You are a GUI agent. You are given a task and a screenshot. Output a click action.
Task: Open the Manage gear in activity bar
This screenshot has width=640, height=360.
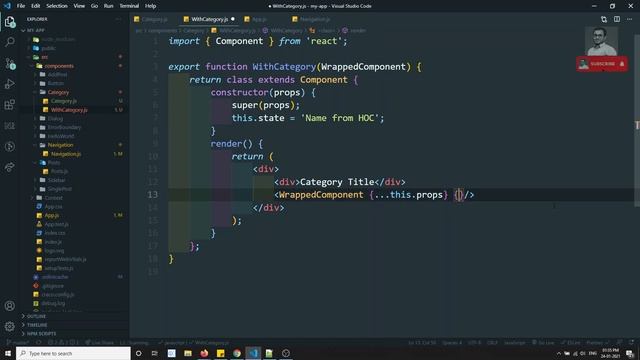[10, 326]
